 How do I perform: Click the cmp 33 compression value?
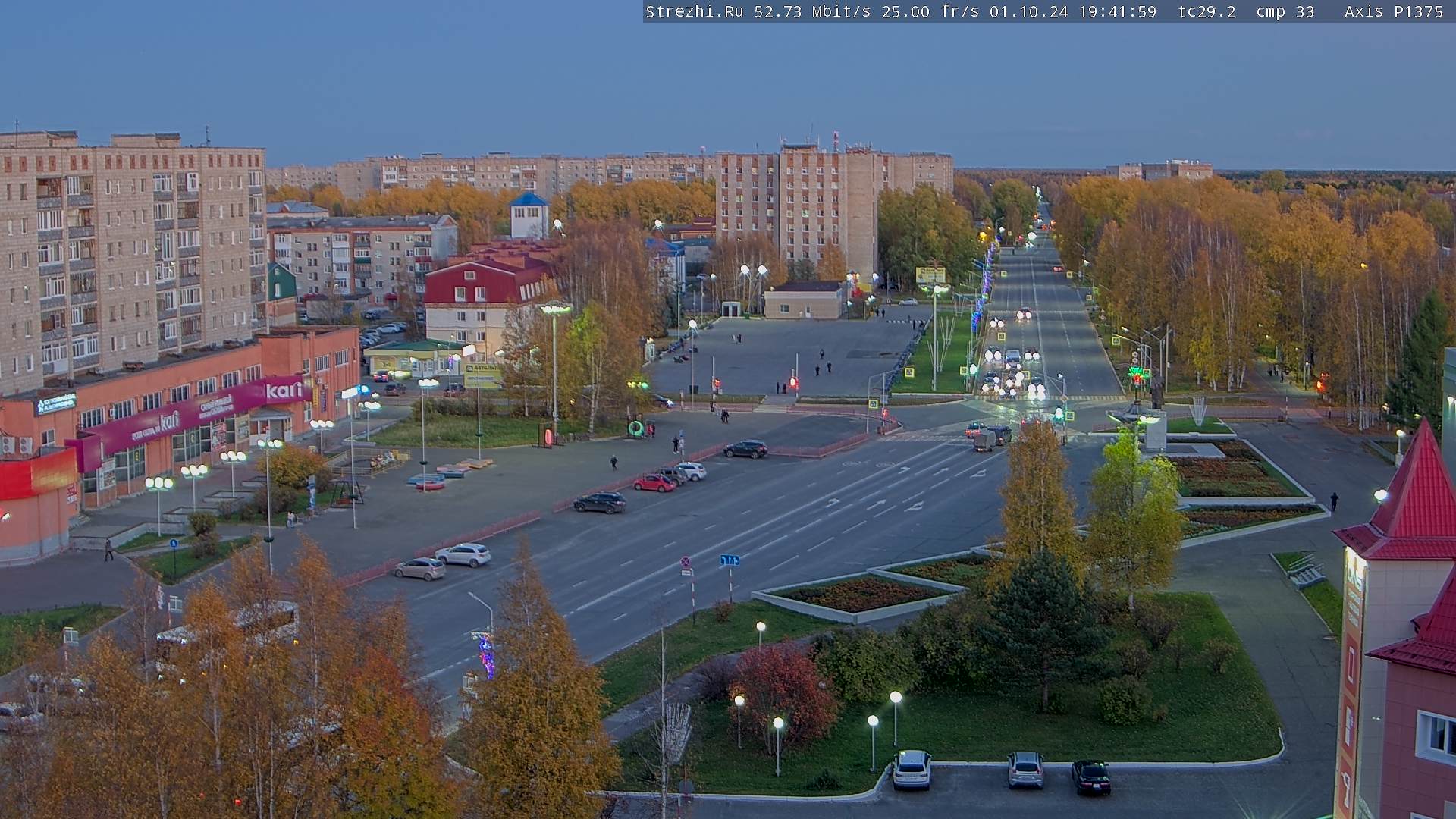[1285, 11]
